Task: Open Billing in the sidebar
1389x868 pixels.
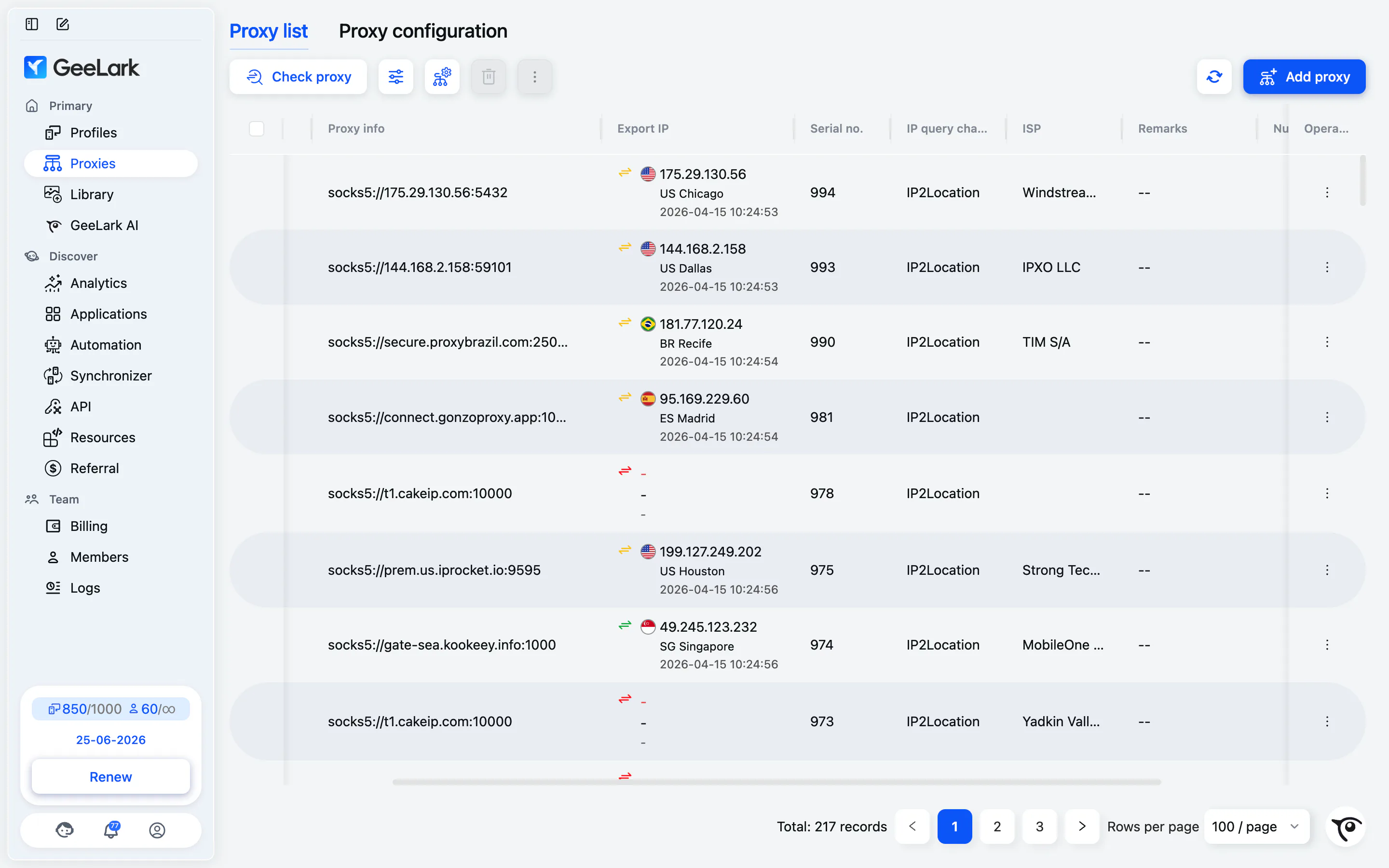Action: [x=111, y=527]
